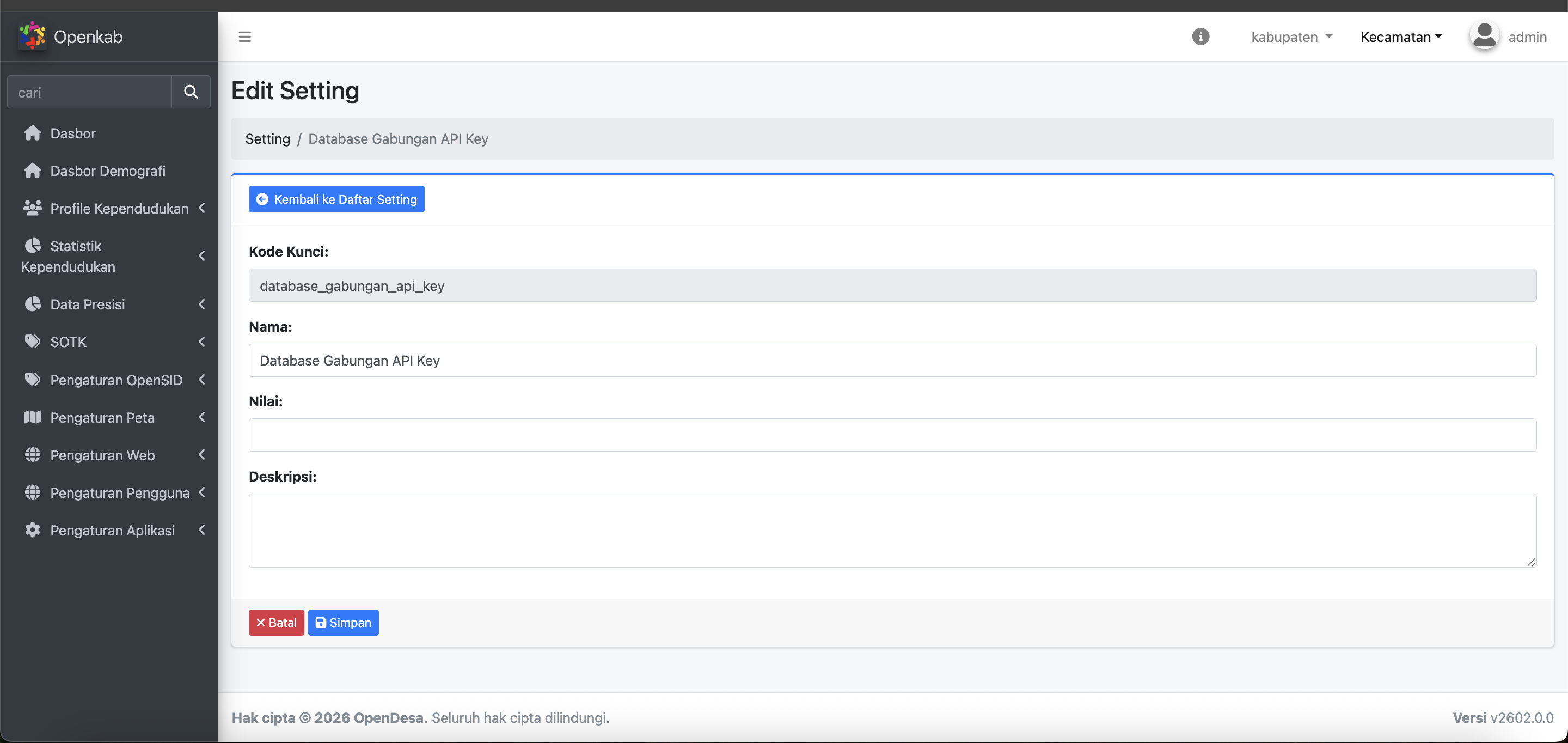The height and width of the screenshot is (743, 1568).
Task: Focus the Nilai input field
Action: (892, 435)
